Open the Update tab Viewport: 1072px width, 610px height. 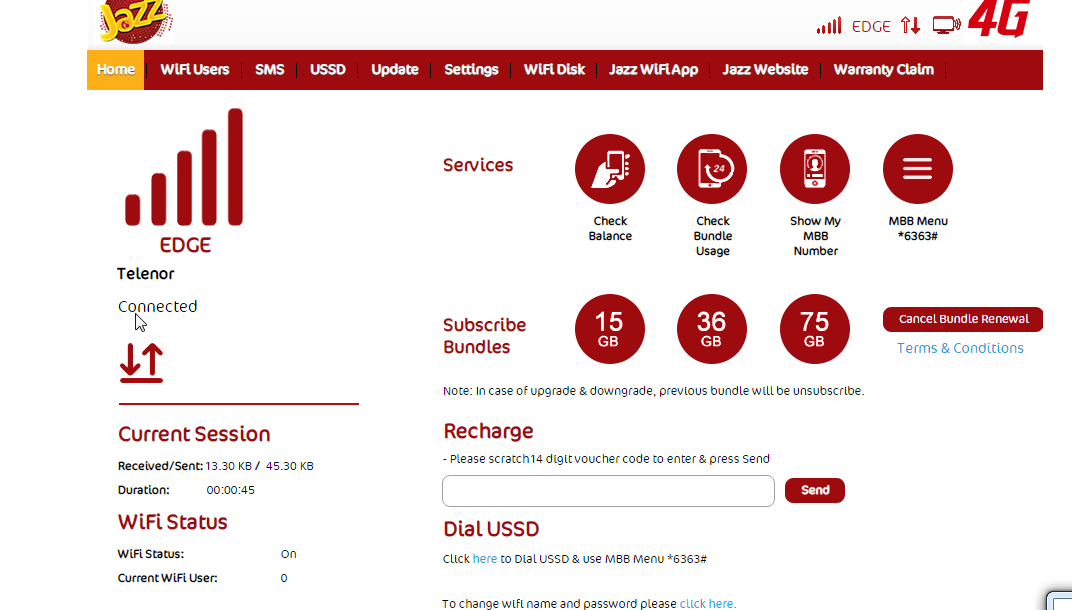click(394, 69)
